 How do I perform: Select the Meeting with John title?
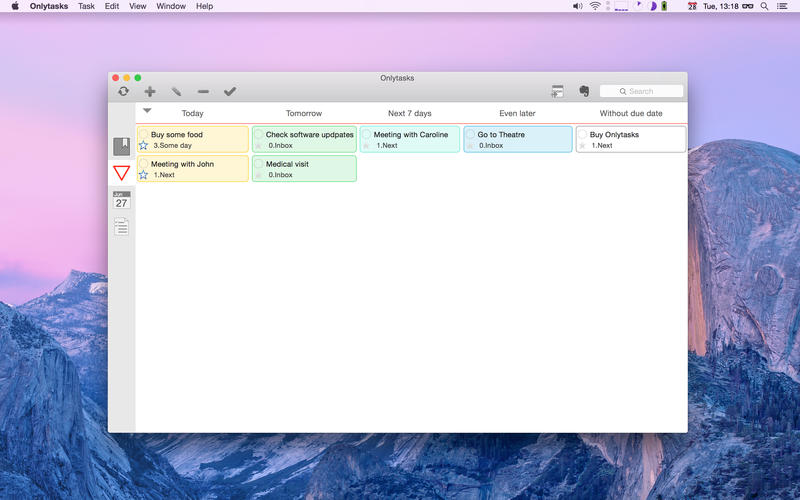pos(183,164)
